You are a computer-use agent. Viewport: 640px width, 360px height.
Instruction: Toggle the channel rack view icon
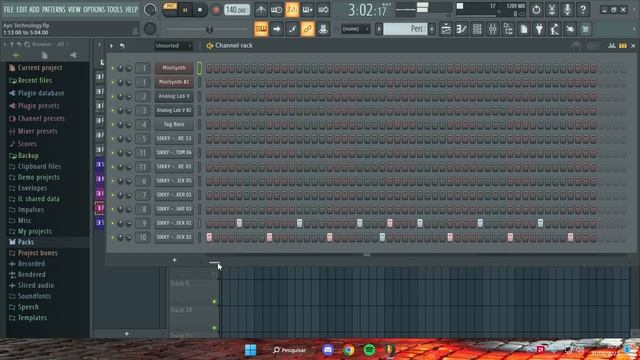pyautogui.click(x=477, y=29)
